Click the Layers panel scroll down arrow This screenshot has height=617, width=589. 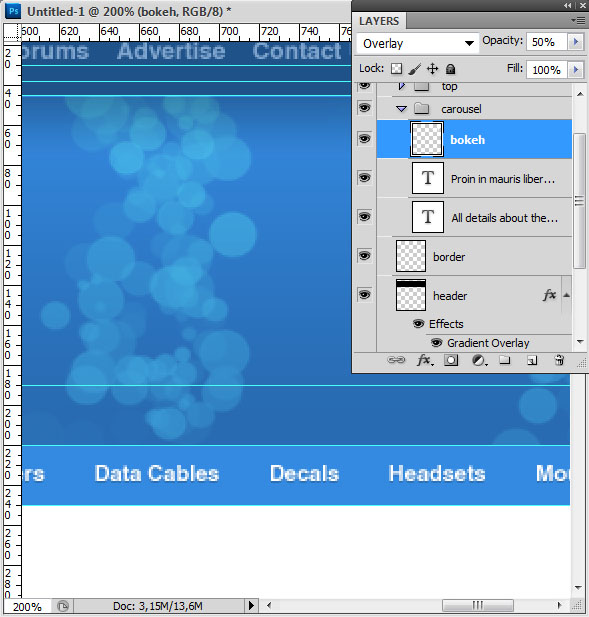pos(580,342)
